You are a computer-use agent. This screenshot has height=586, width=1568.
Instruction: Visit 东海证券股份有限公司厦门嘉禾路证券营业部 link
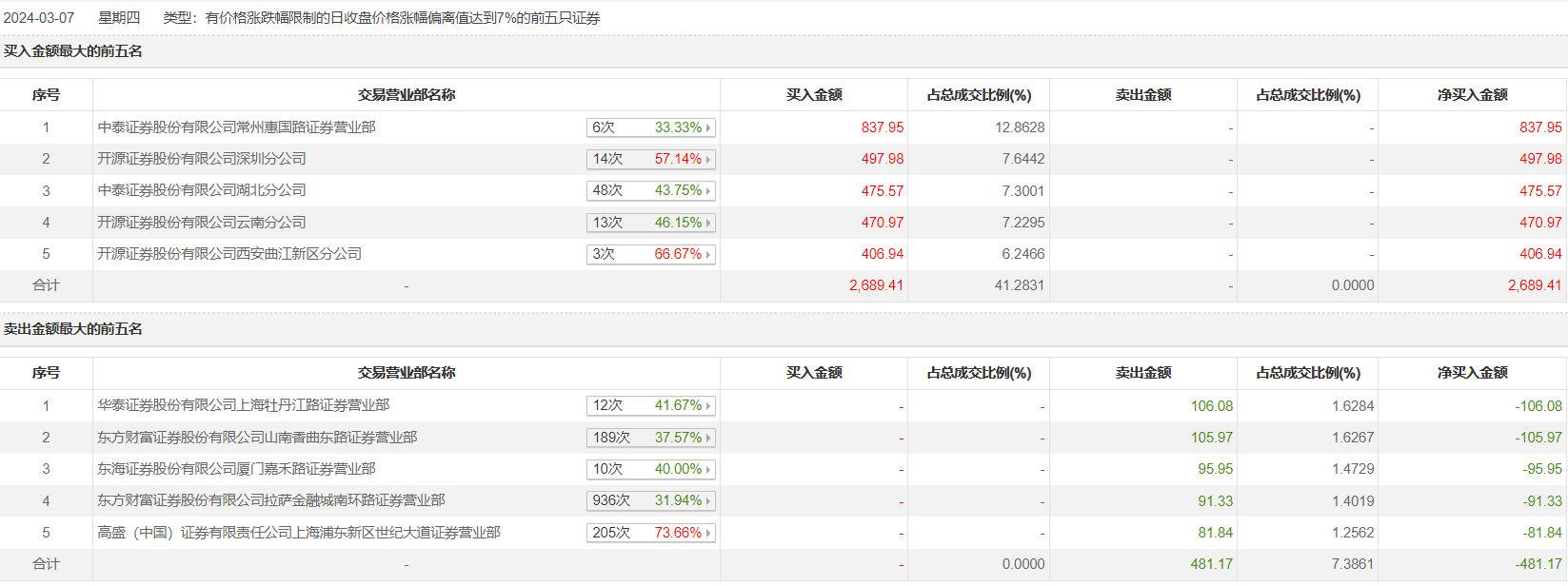click(236, 469)
